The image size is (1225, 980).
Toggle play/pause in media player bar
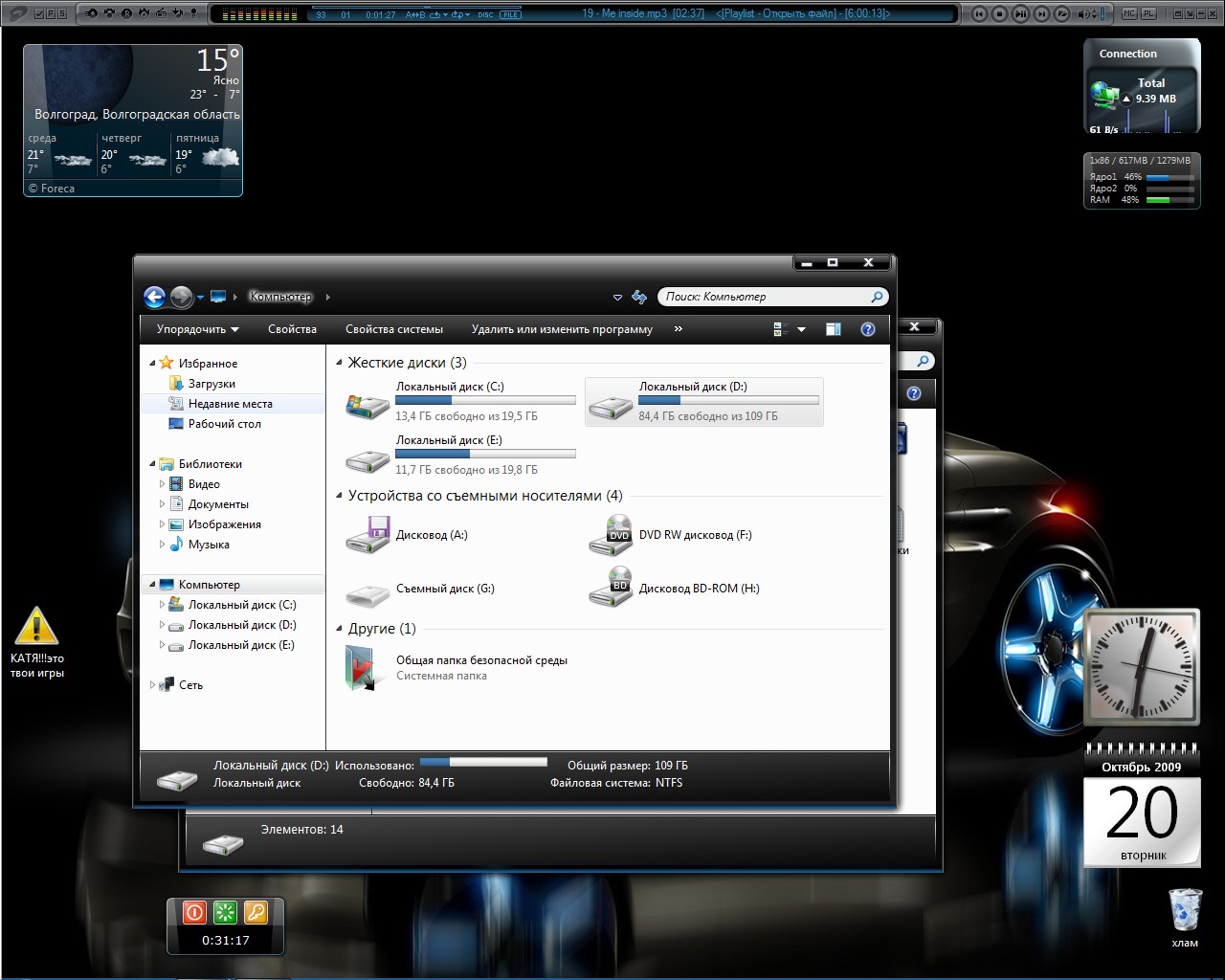coord(1021,13)
